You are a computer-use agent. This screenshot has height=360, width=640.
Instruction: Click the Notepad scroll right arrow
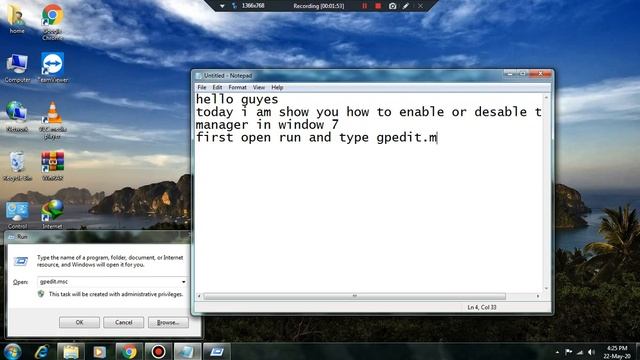(538, 296)
